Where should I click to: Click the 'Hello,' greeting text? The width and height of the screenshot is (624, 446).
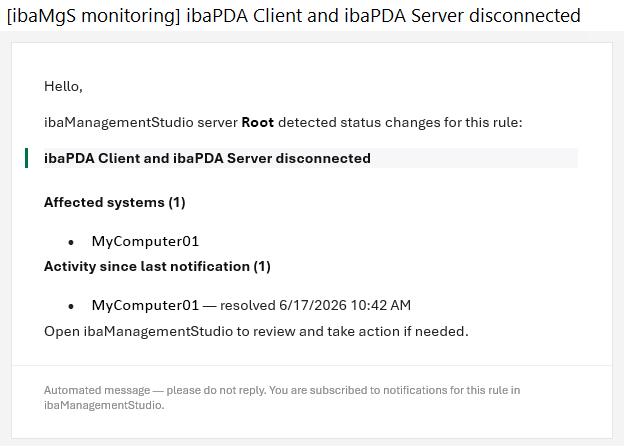[x=63, y=86]
